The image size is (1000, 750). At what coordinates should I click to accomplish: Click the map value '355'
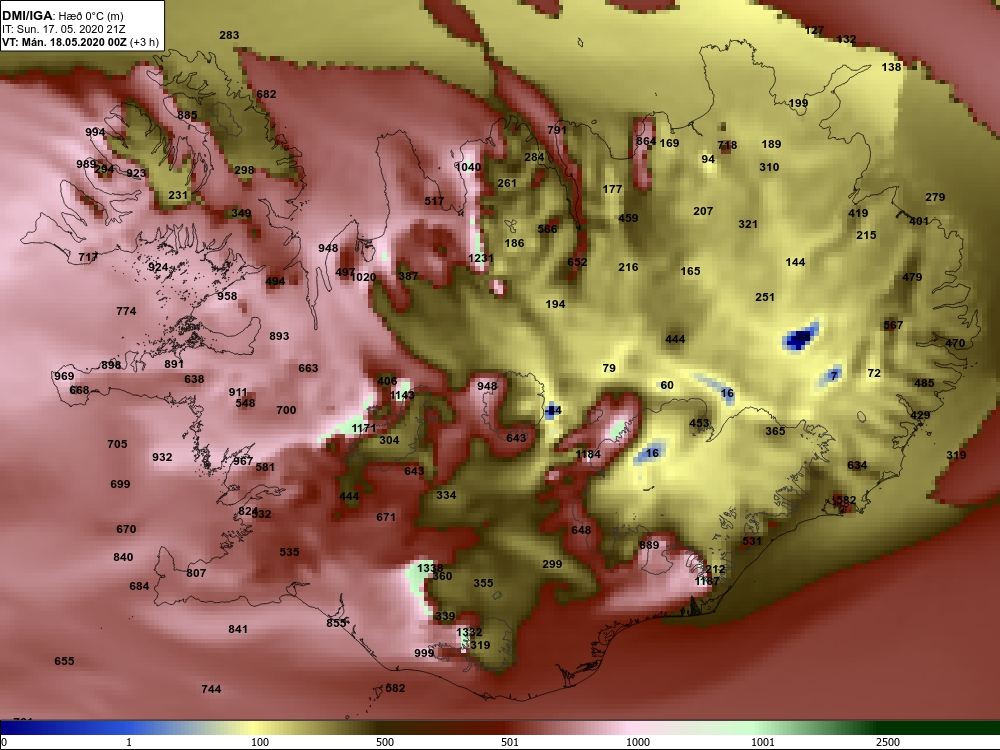483,583
